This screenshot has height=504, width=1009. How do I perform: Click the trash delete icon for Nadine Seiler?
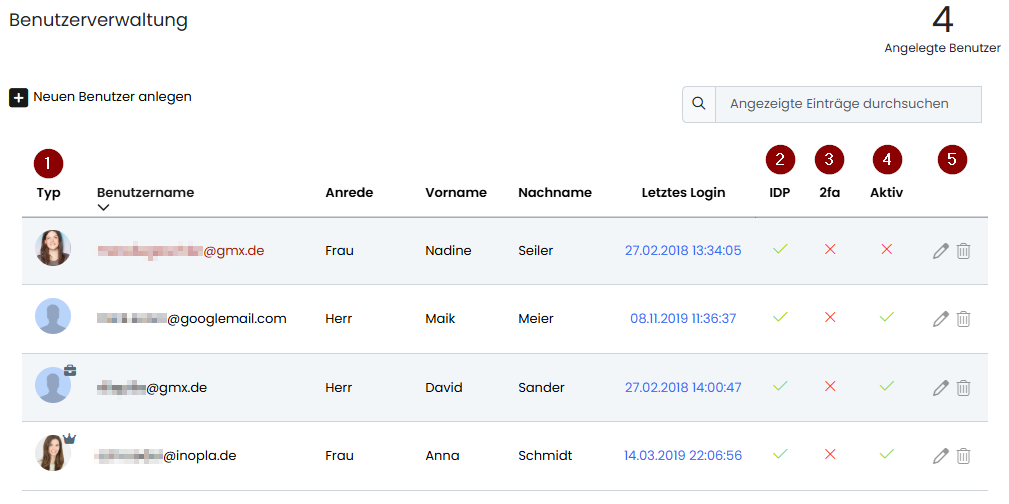pyautogui.click(x=963, y=251)
